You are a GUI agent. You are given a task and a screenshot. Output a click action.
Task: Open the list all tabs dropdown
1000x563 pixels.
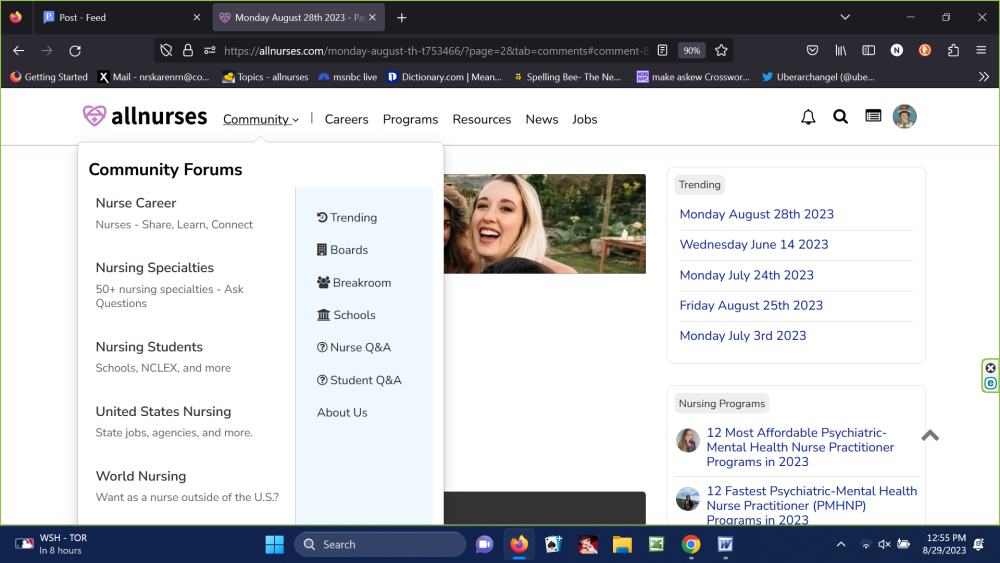(845, 17)
